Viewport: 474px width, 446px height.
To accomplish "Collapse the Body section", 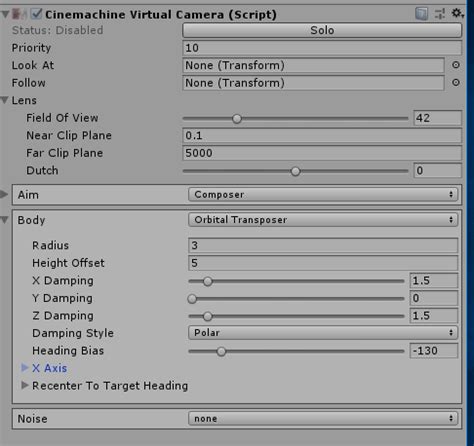I will [4, 220].
